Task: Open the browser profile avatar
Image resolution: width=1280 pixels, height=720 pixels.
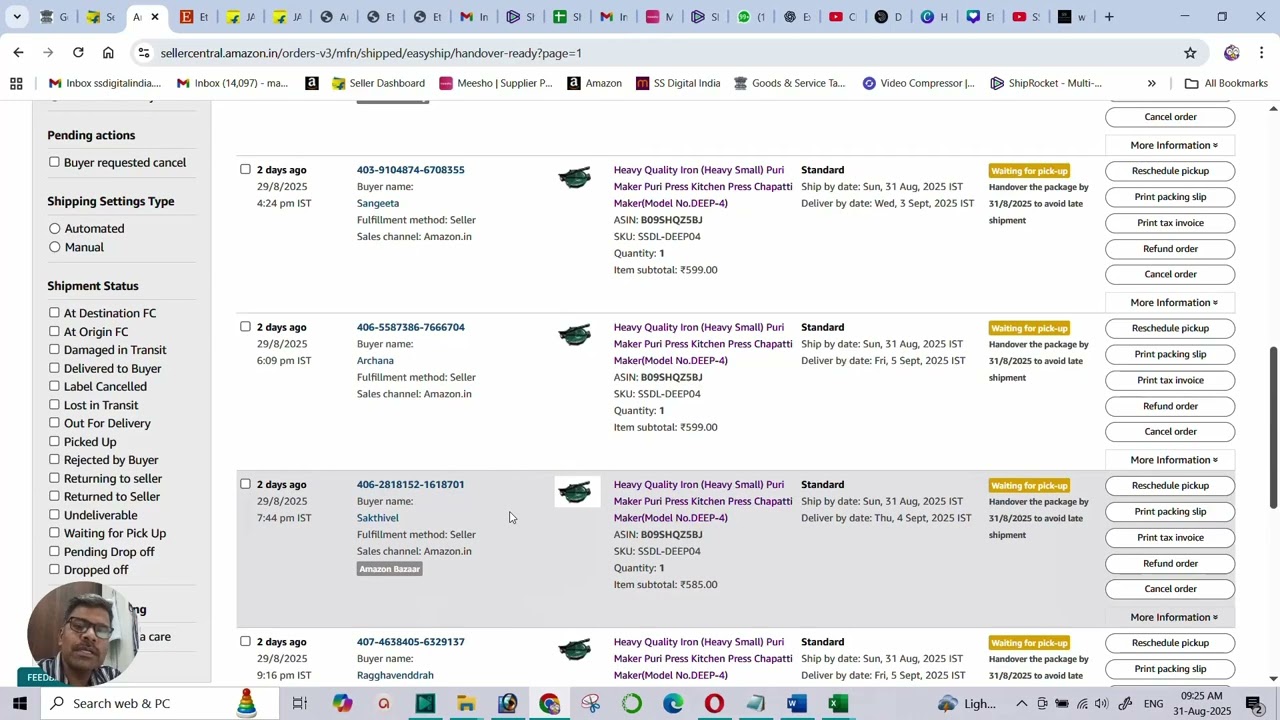Action: coord(1231,53)
